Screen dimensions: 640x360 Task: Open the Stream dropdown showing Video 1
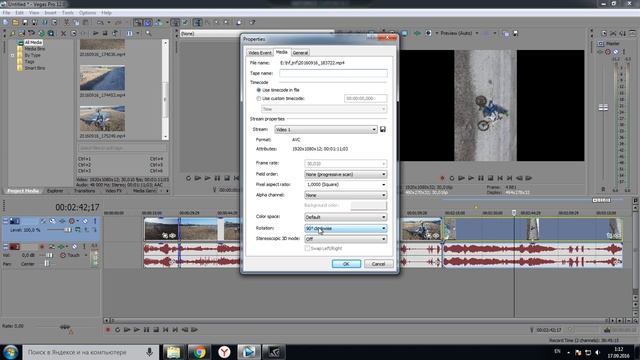pyautogui.click(x=326, y=129)
